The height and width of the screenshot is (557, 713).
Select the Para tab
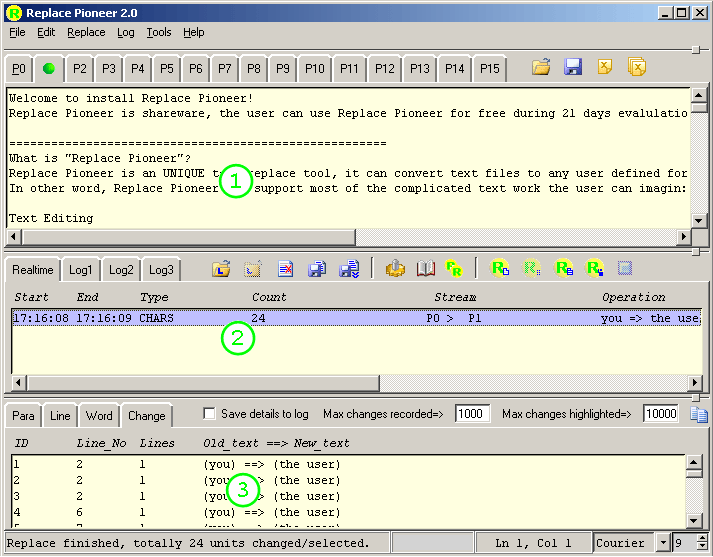pyautogui.click(x=23, y=416)
